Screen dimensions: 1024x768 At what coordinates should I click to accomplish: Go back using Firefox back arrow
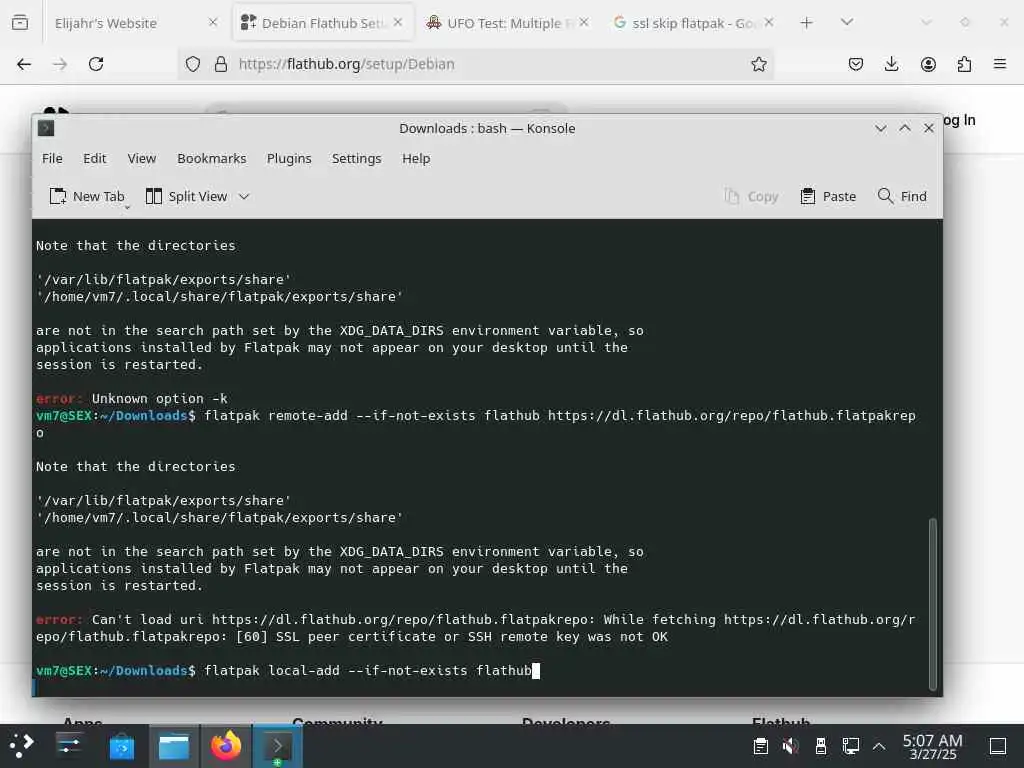point(24,64)
